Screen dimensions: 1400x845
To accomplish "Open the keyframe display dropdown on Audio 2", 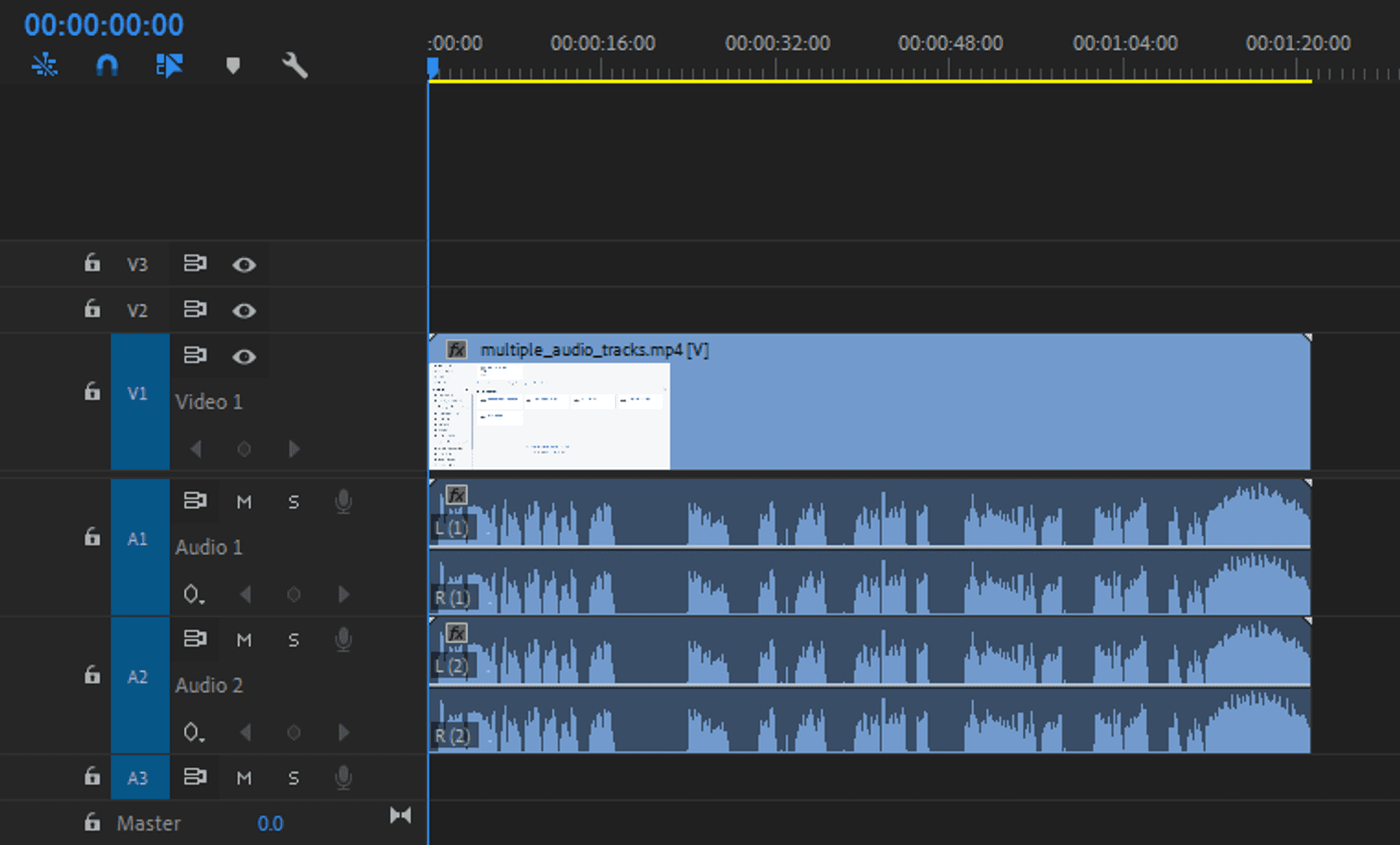I will (x=193, y=732).
